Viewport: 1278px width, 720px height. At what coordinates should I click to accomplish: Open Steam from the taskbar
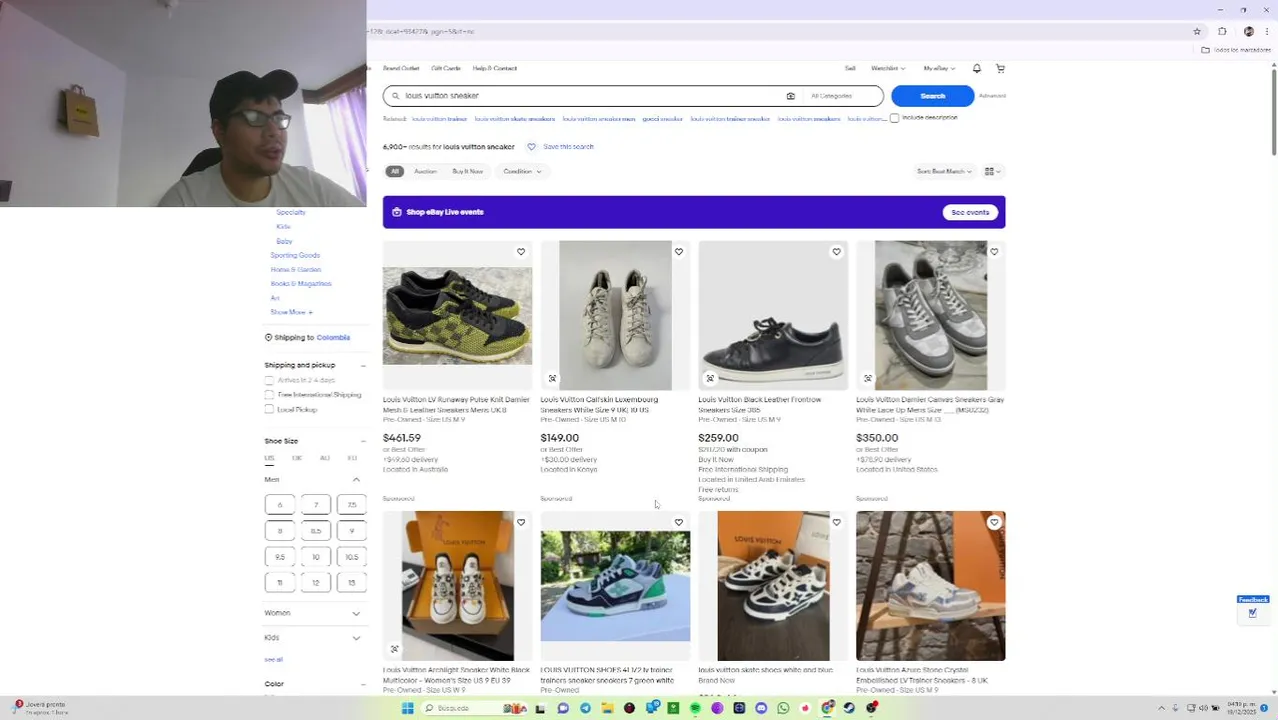(849, 708)
